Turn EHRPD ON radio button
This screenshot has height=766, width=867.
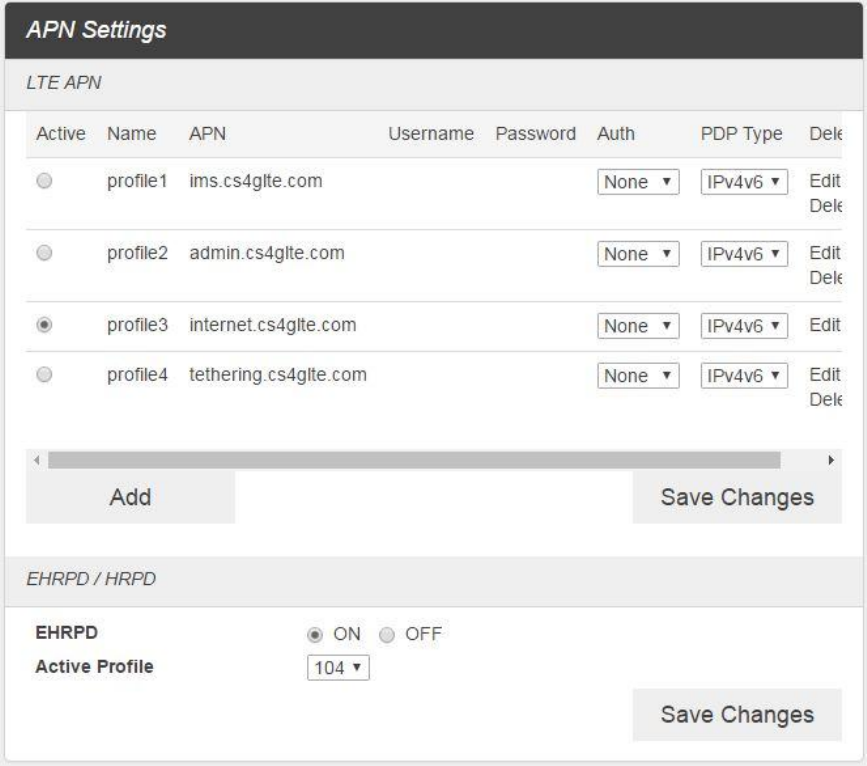point(315,633)
